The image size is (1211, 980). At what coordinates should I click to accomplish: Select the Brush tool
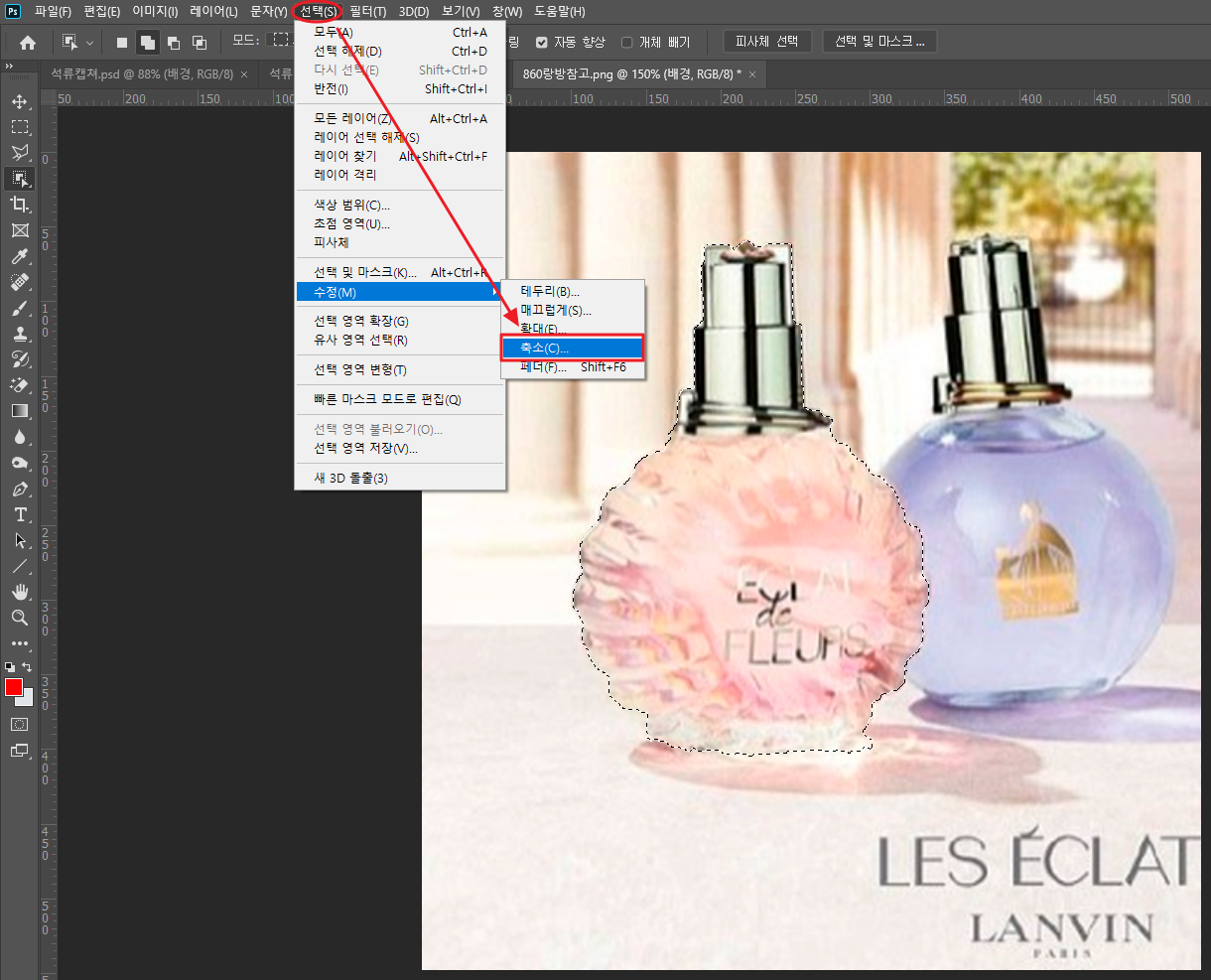click(20, 308)
